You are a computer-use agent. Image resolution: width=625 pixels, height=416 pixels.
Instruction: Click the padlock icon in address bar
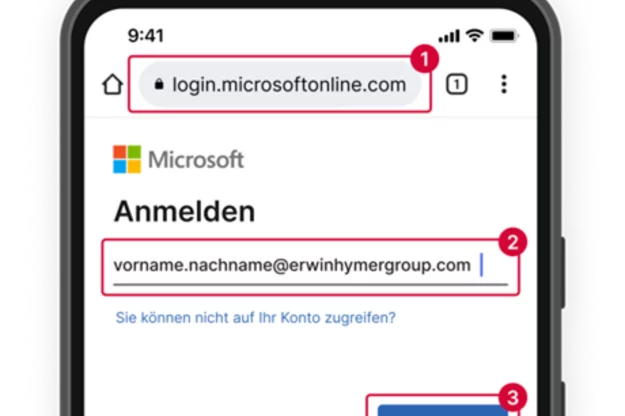[159, 84]
